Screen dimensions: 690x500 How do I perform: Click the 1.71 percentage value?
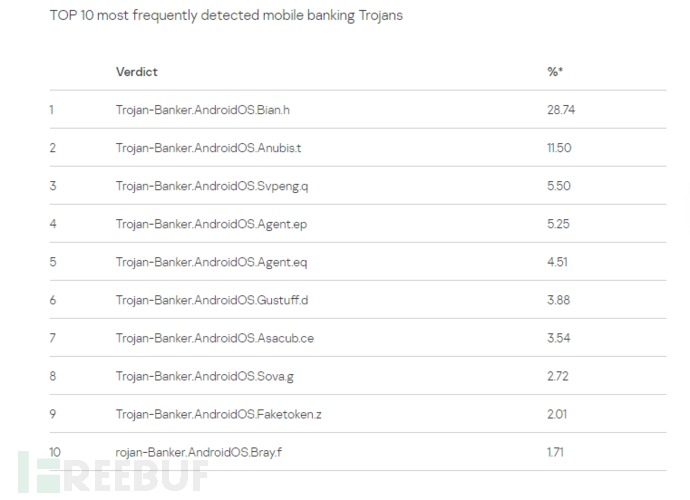555,452
